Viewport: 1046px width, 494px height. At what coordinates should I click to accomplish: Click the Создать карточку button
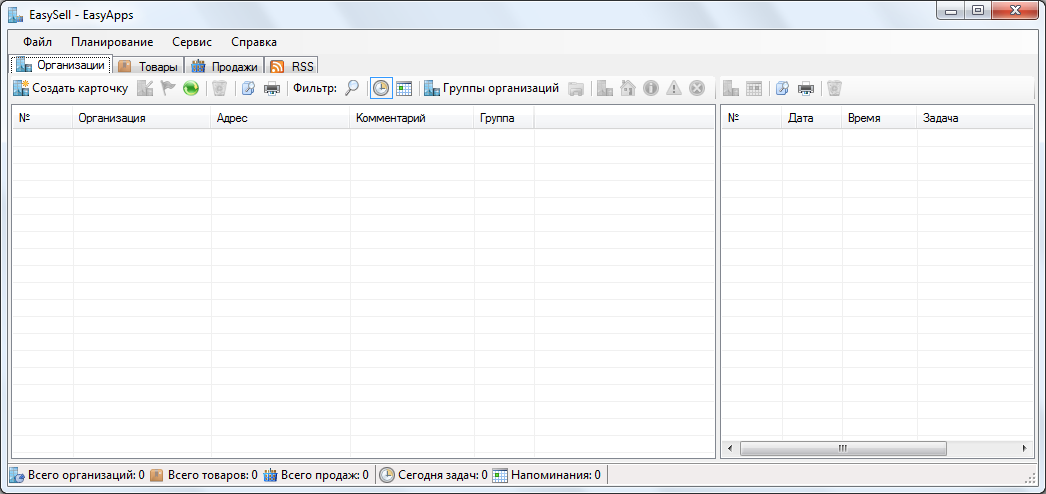pyautogui.click(x=70, y=88)
